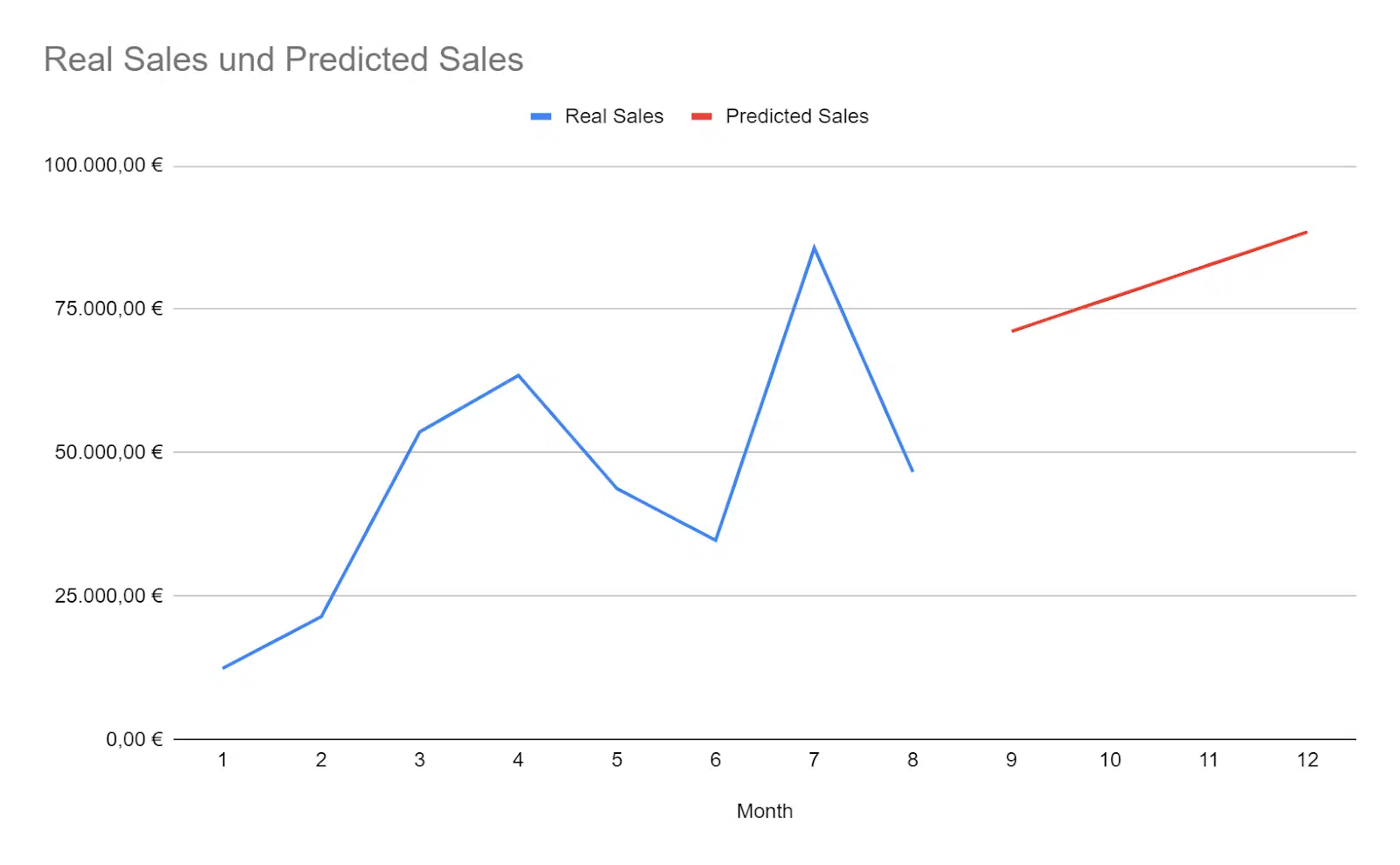The width and height of the screenshot is (1400, 865).
Task: Click the red Predicted Sales legend swatch
Action: click(x=701, y=116)
